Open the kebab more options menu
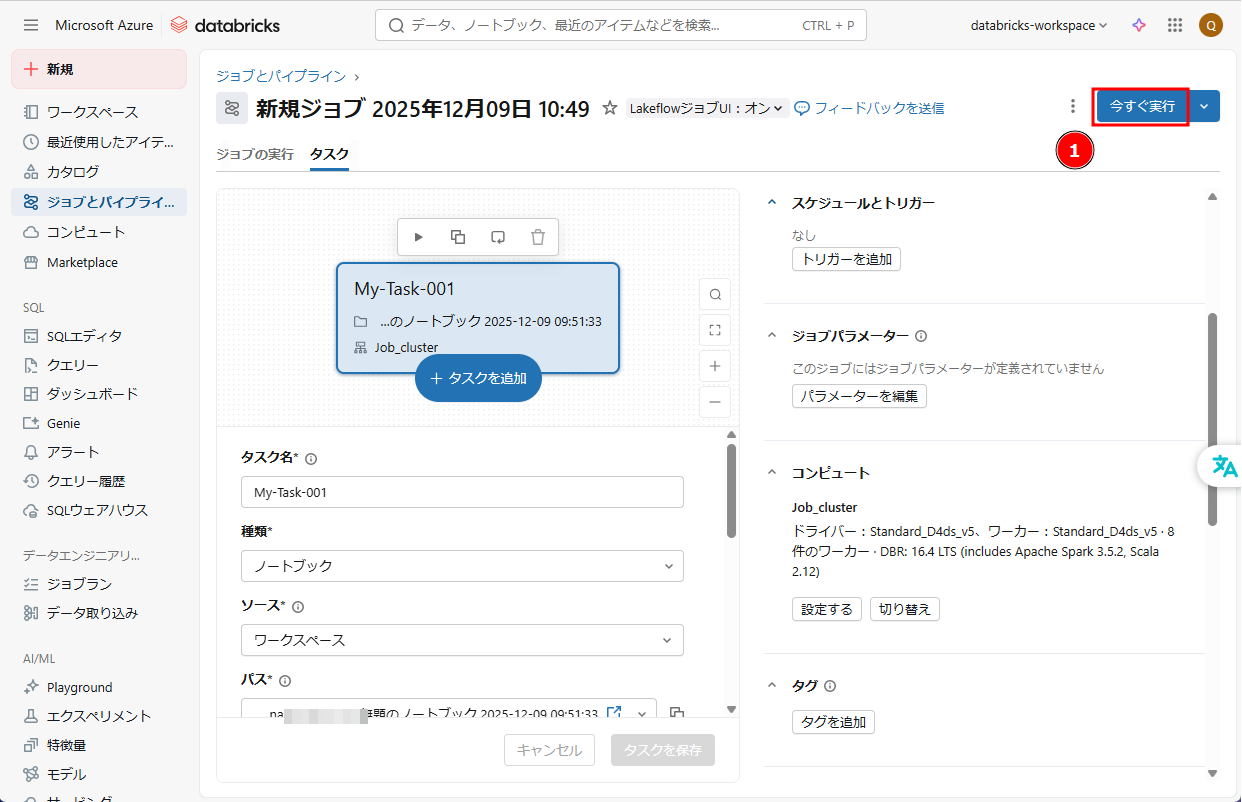This screenshot has height=802, width=1242. (1073, 106)
